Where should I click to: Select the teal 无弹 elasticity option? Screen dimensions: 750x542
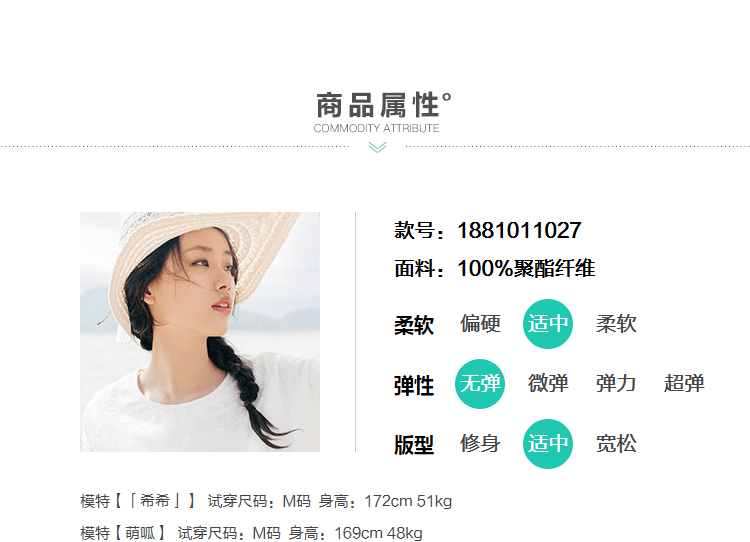480,384
